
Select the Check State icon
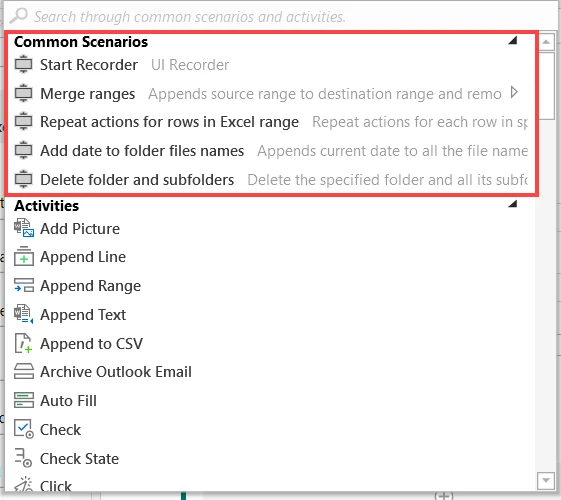tap(24, 458)
